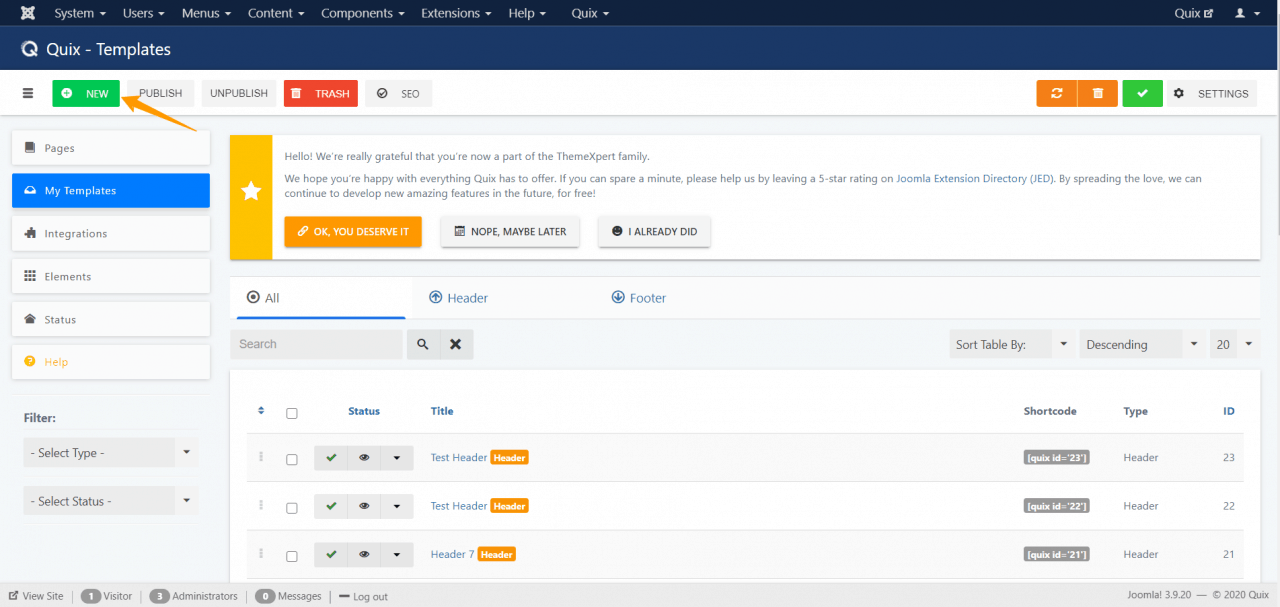This screenshot has height=607, width=1280.
Task: Open Elements in the sidebar
Action: coord(111,276)
